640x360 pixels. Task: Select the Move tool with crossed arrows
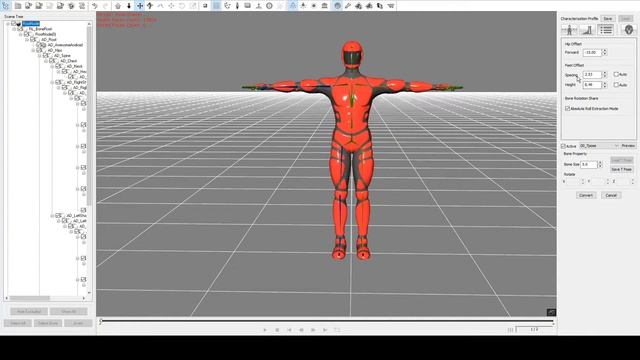[140, 6]
